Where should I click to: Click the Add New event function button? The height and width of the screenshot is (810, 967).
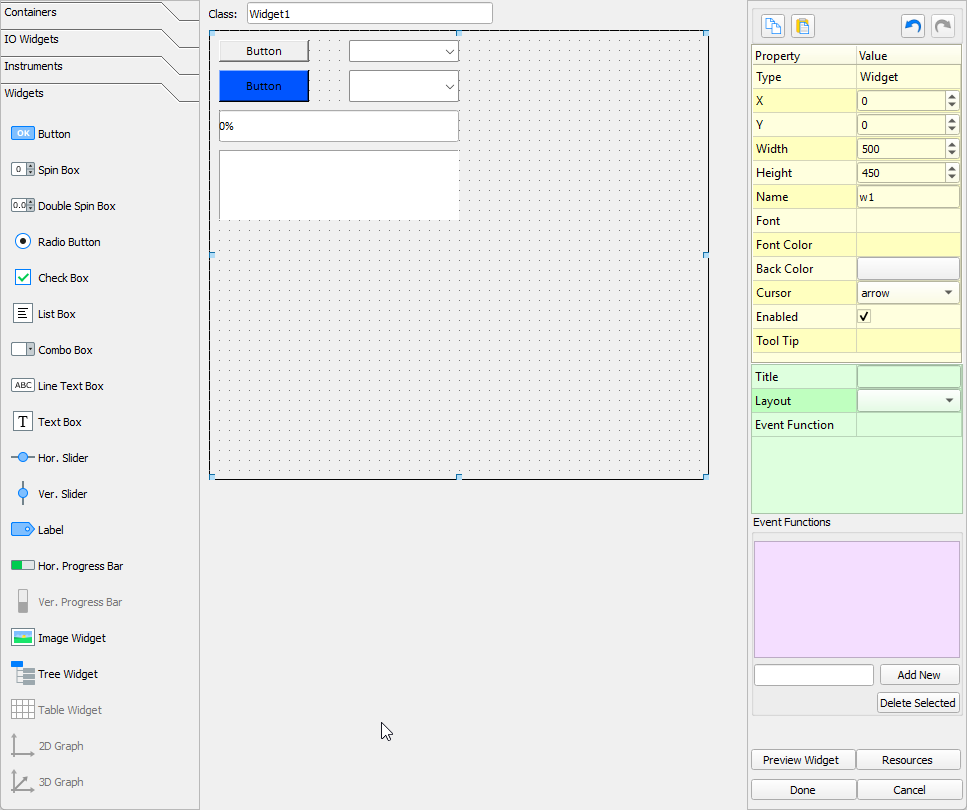tap(919, 674)
